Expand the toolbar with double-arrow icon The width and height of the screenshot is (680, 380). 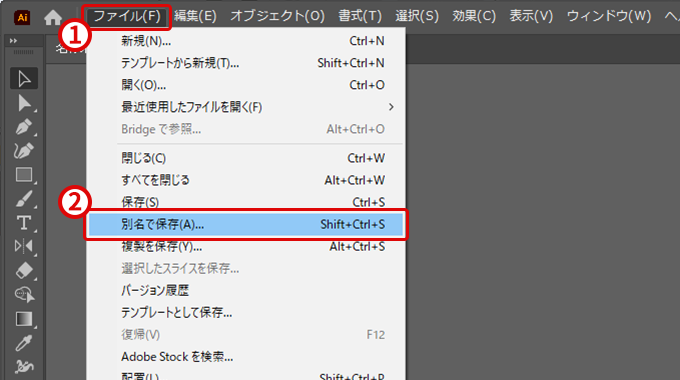coord(13,41)
